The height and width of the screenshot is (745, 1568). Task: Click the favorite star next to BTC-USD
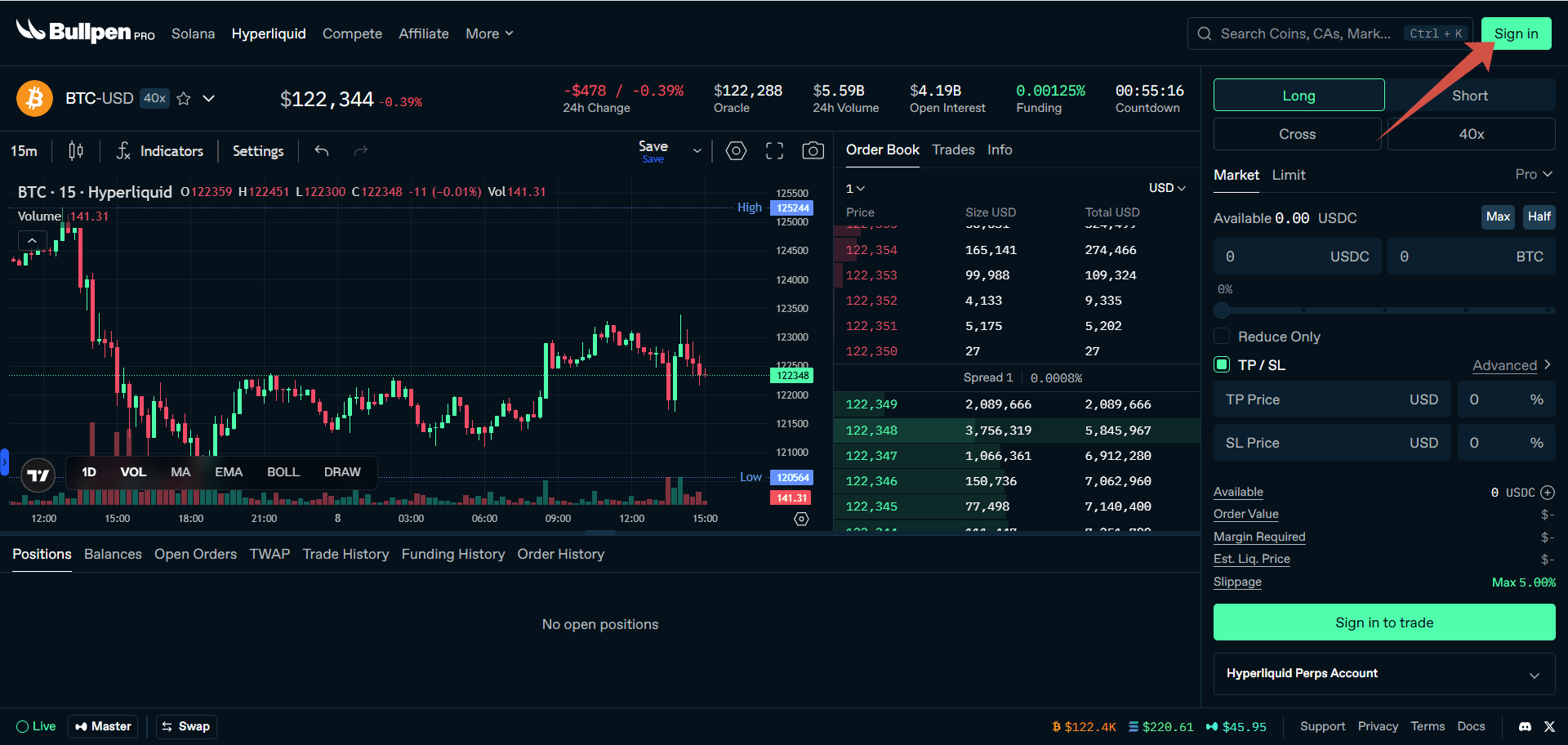point(184,99)
